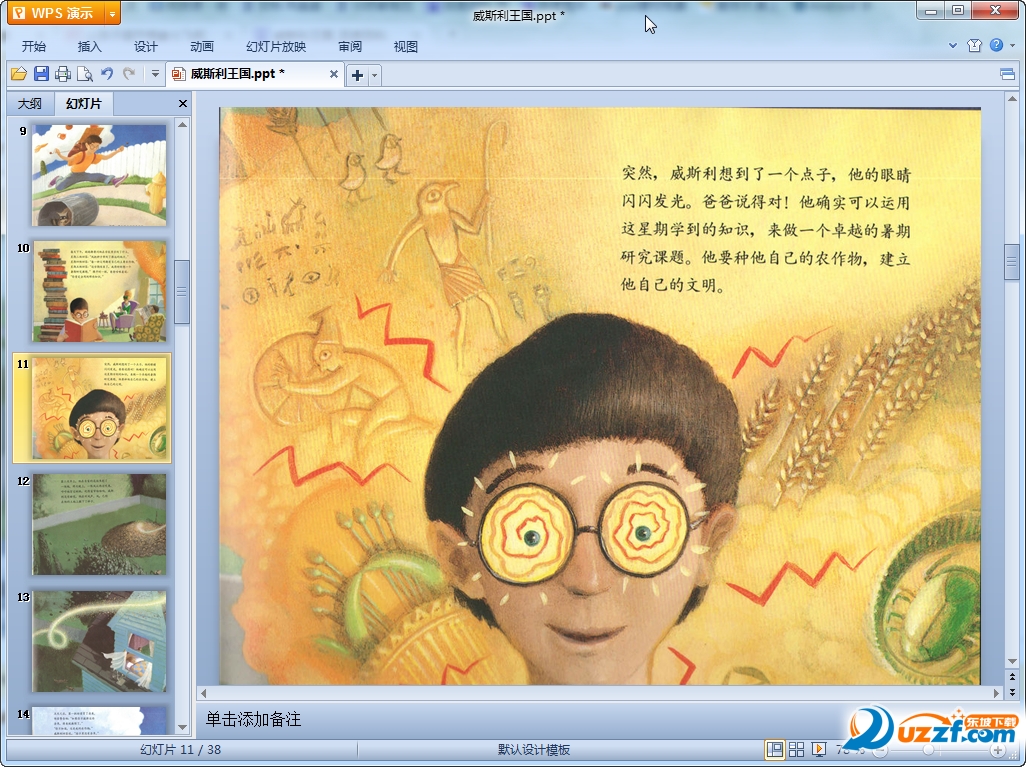
Task: Create a new document with the plus button
Action: [357, 75]
